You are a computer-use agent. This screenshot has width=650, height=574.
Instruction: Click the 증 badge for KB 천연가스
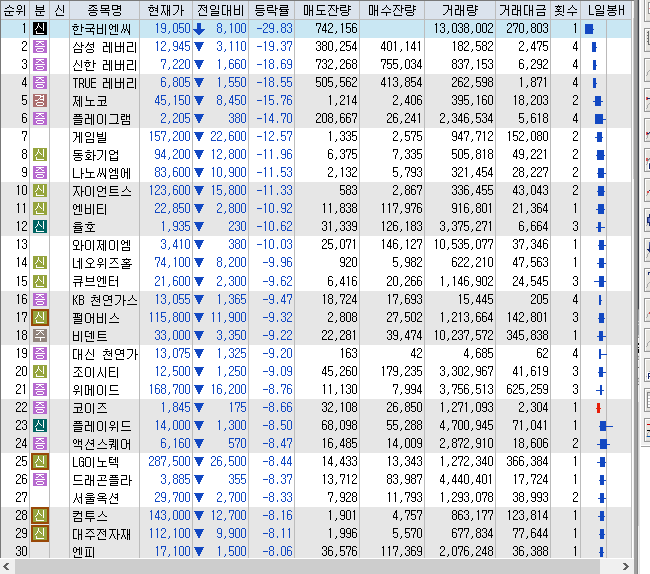tap(40, 299)
